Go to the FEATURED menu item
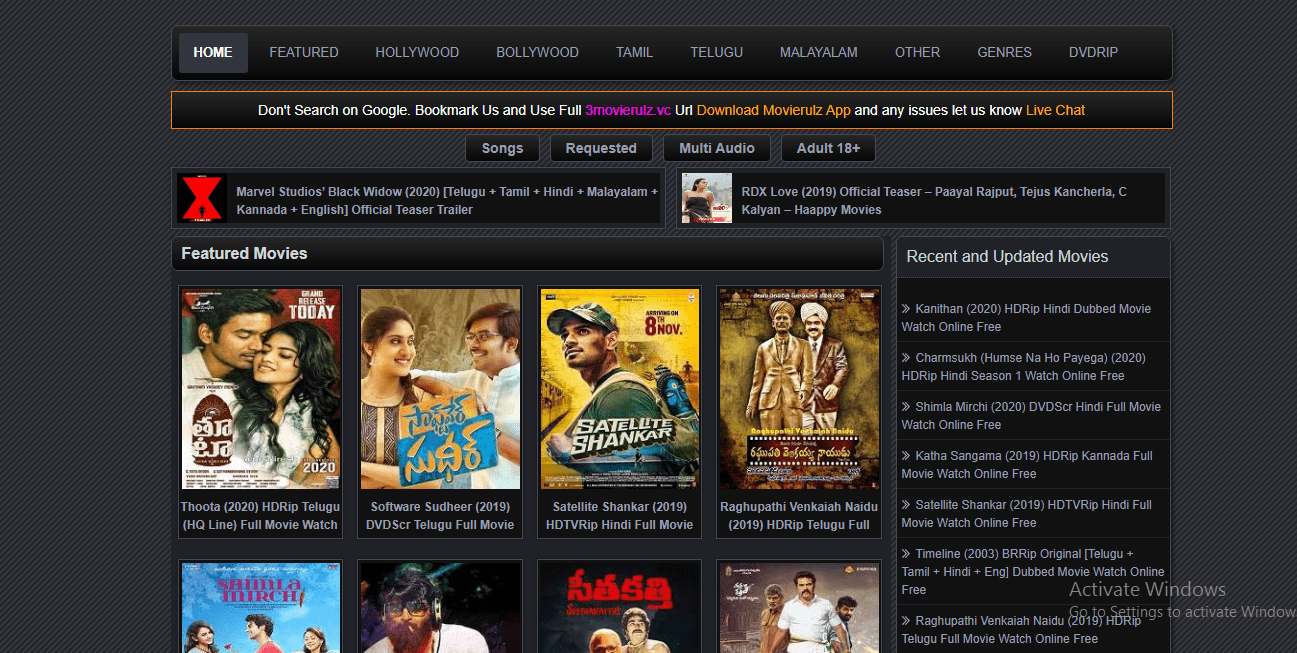The width and height of the screenshot is (1297, 653). (304, 53)
